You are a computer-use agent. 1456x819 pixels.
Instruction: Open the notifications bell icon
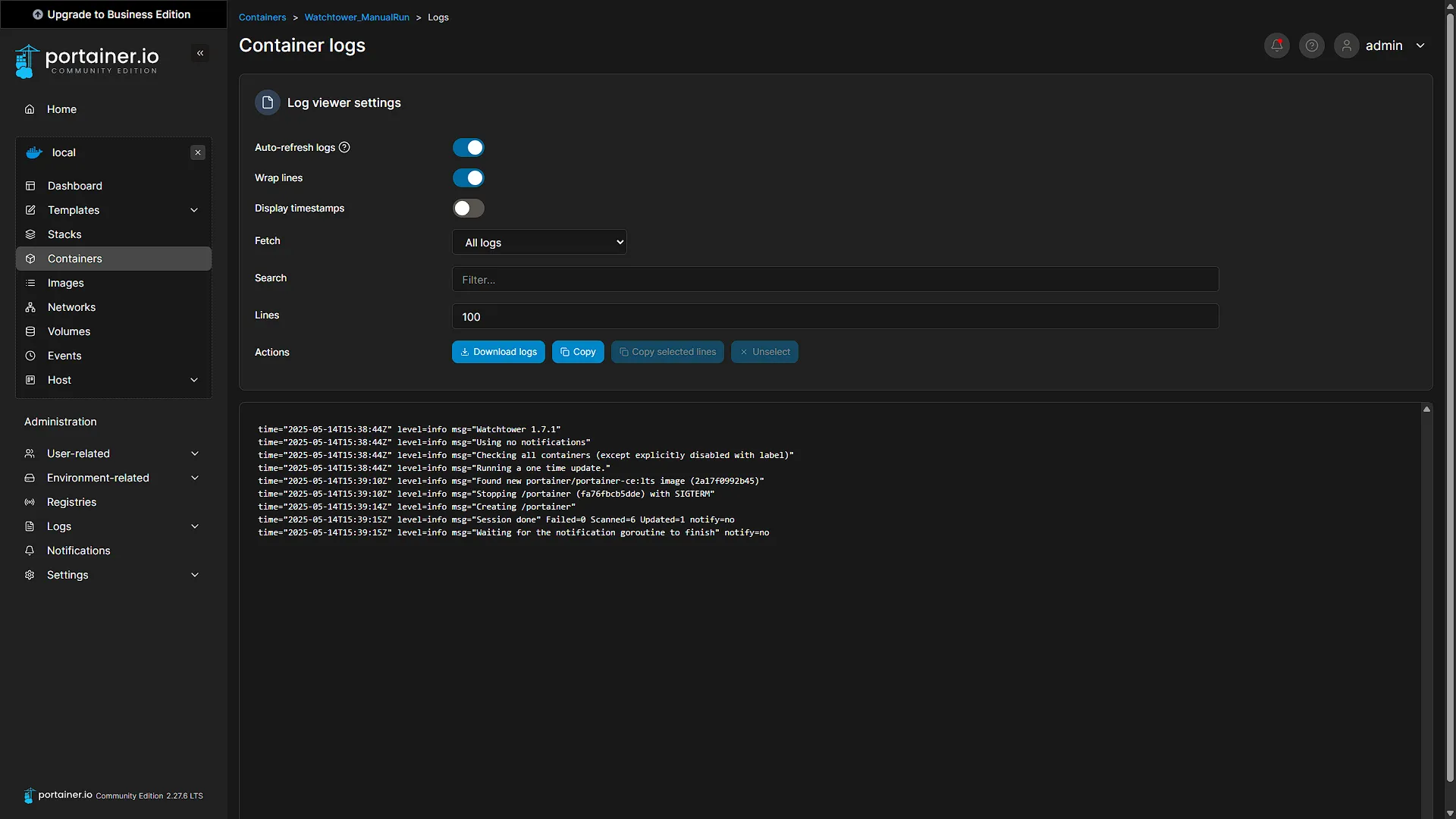(1277, 45)
